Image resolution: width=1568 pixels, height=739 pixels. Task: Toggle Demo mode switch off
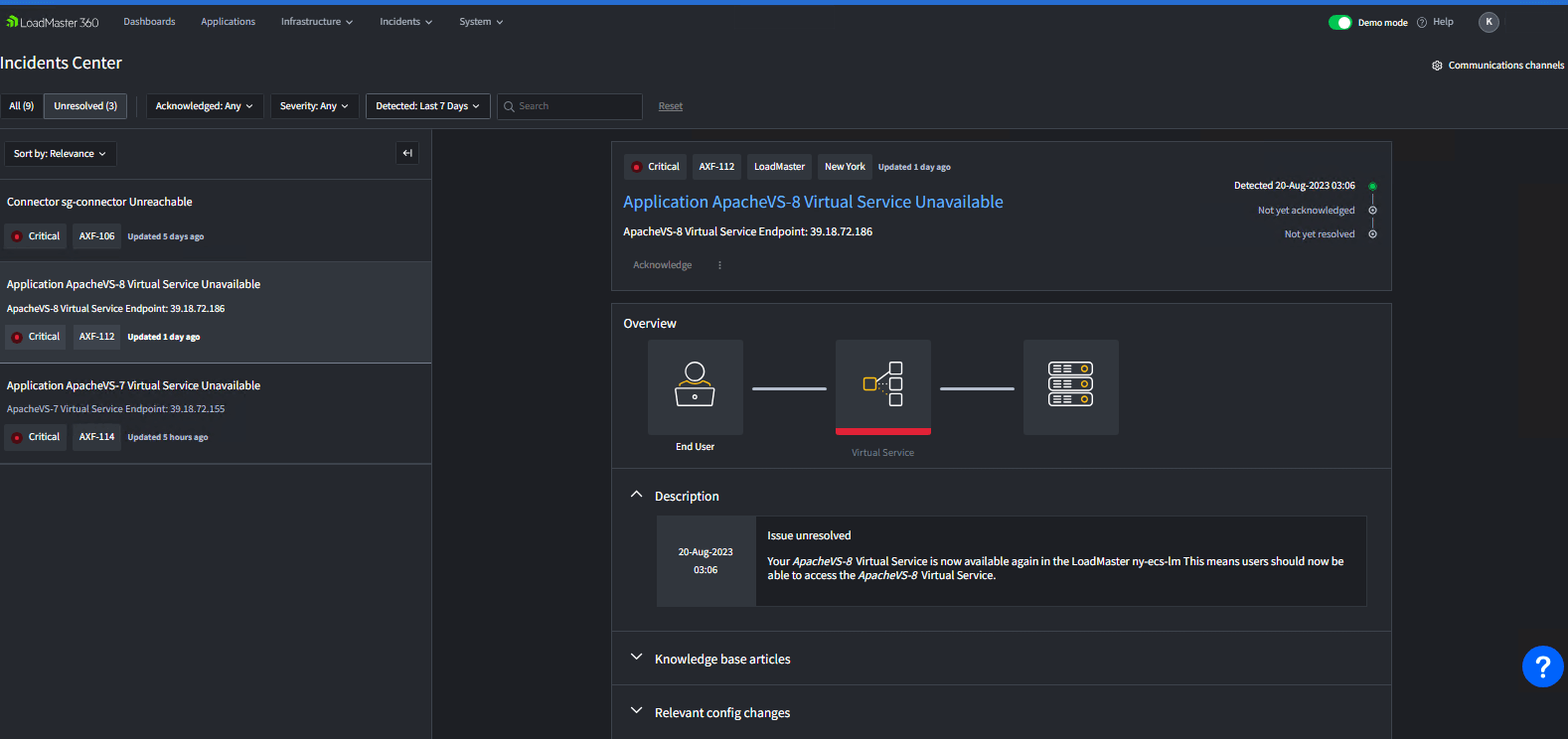[1339, 22]
